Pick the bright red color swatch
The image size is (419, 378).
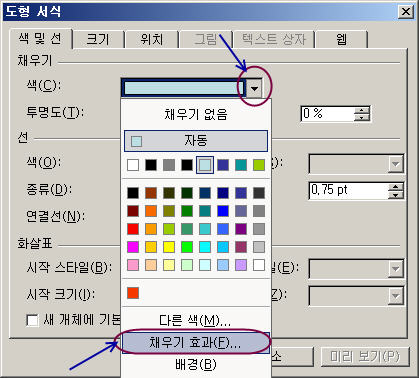133,229
